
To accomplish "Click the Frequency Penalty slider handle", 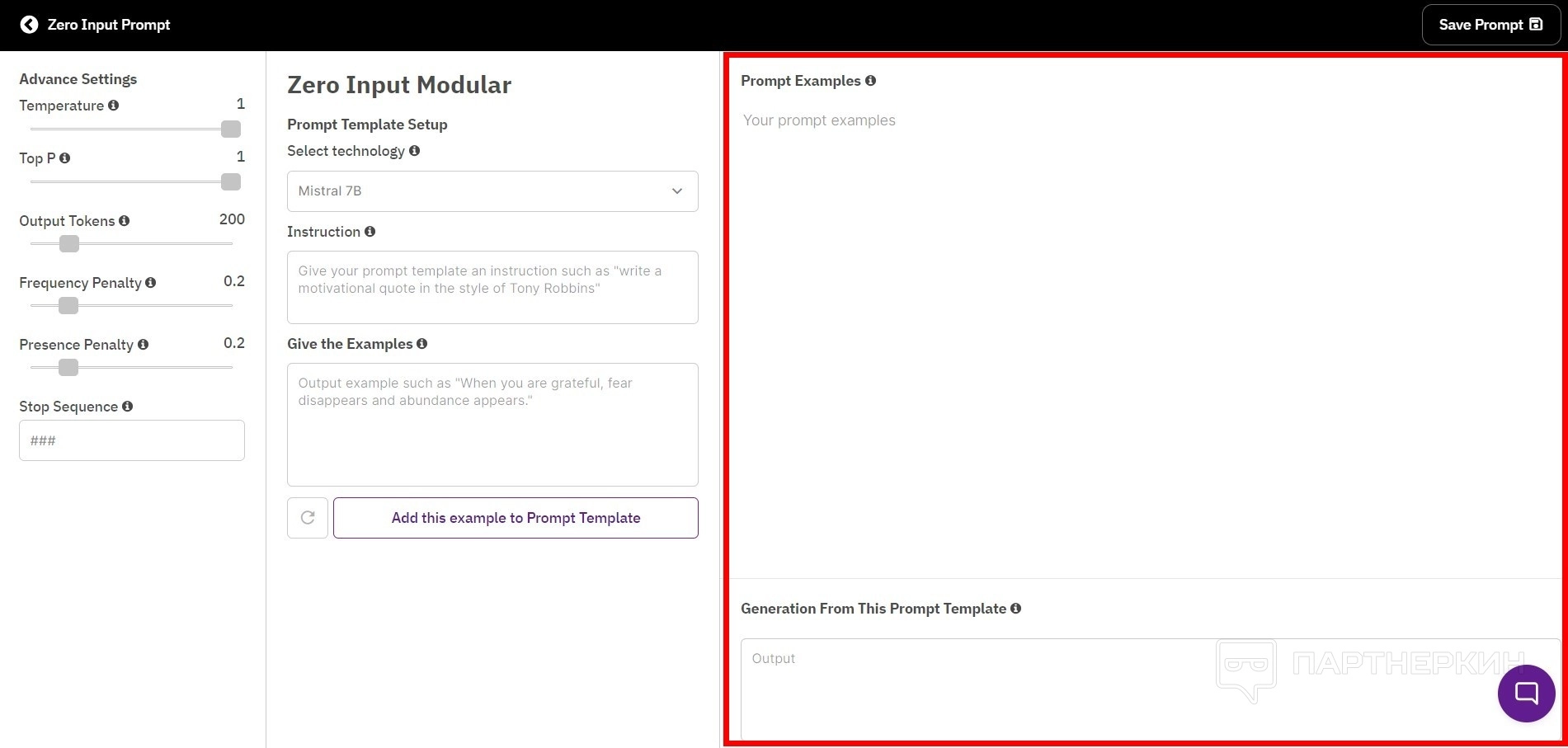I will (x=68, y=306).
